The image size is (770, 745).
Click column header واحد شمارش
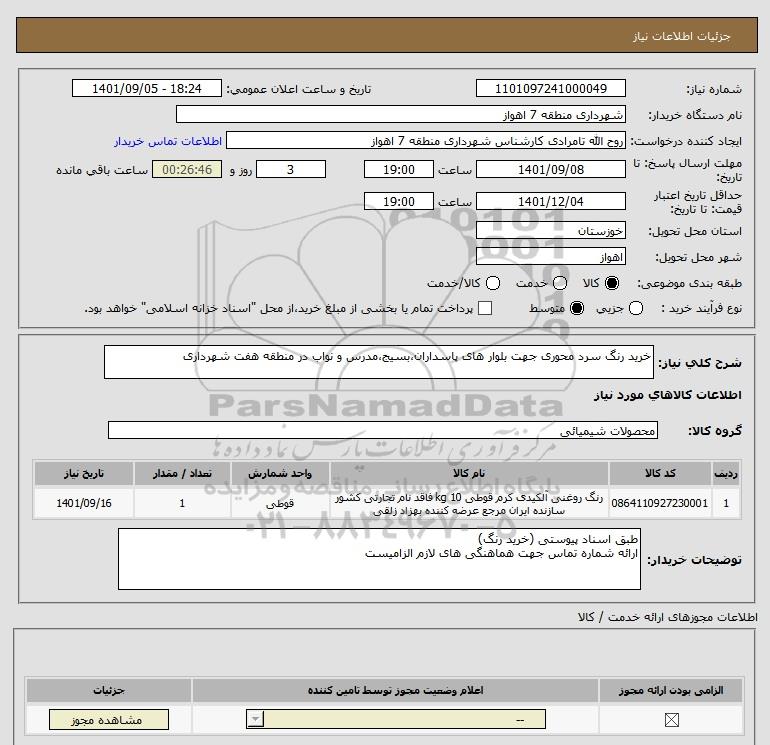[x=280, y=473]
